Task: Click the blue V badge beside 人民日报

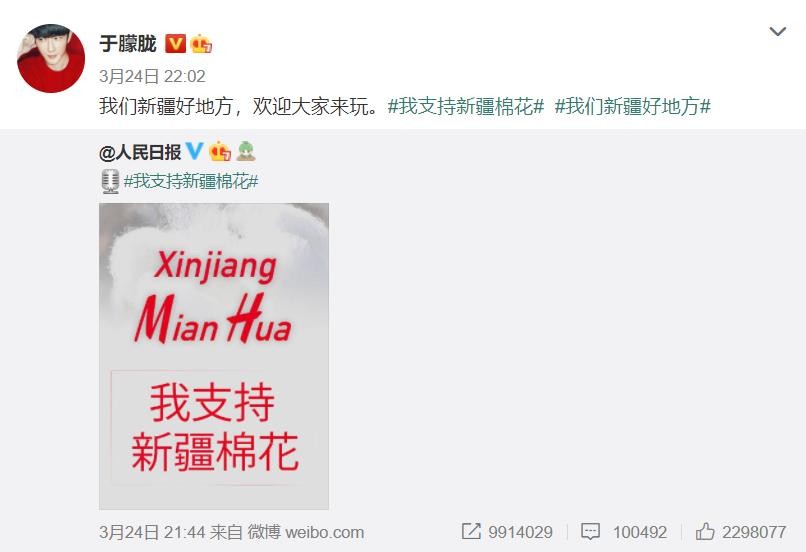Action: coord(194,151)
